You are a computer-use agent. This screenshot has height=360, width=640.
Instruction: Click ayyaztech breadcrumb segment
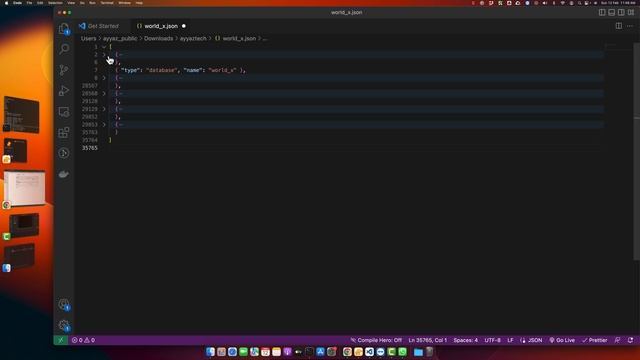coord(193,38)
